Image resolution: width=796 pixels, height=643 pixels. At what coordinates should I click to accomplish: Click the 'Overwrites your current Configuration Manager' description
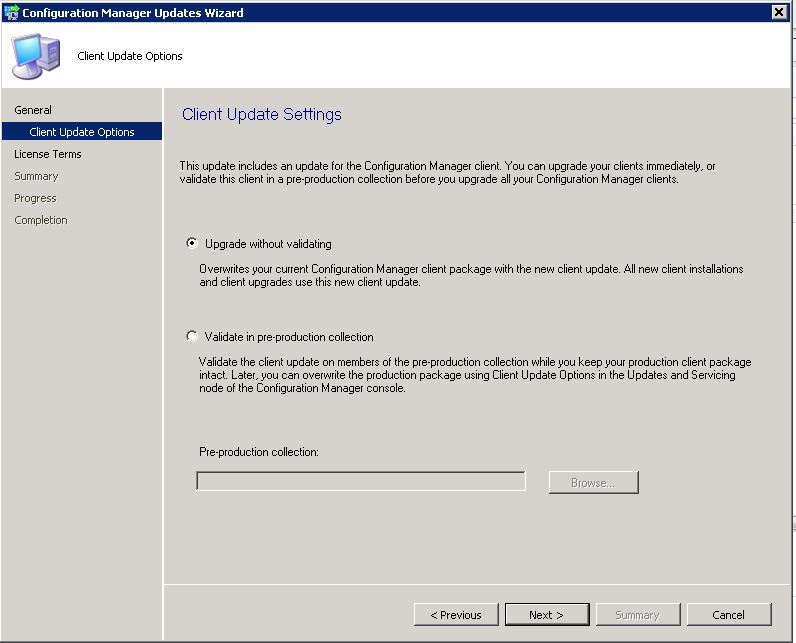click(x=471, y=275)
